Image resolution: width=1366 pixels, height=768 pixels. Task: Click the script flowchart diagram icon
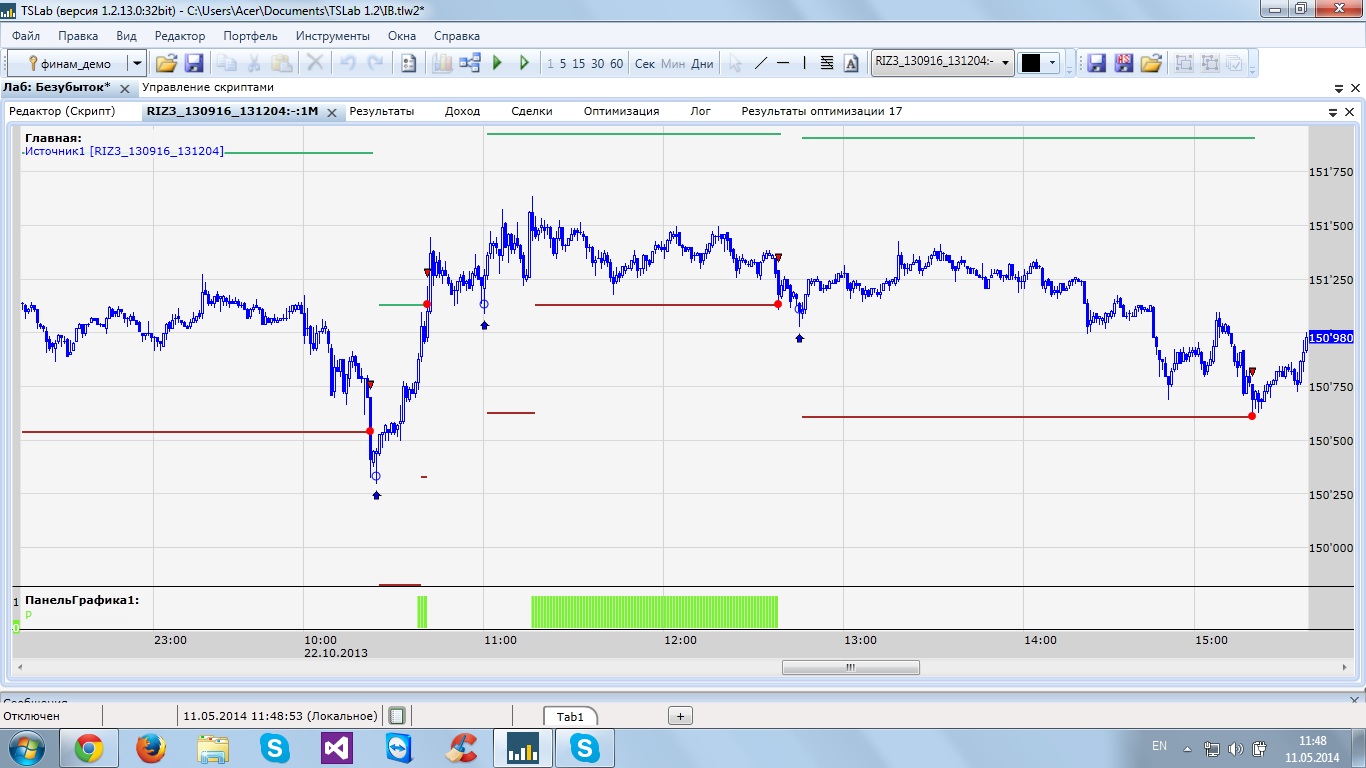point(470,63)
